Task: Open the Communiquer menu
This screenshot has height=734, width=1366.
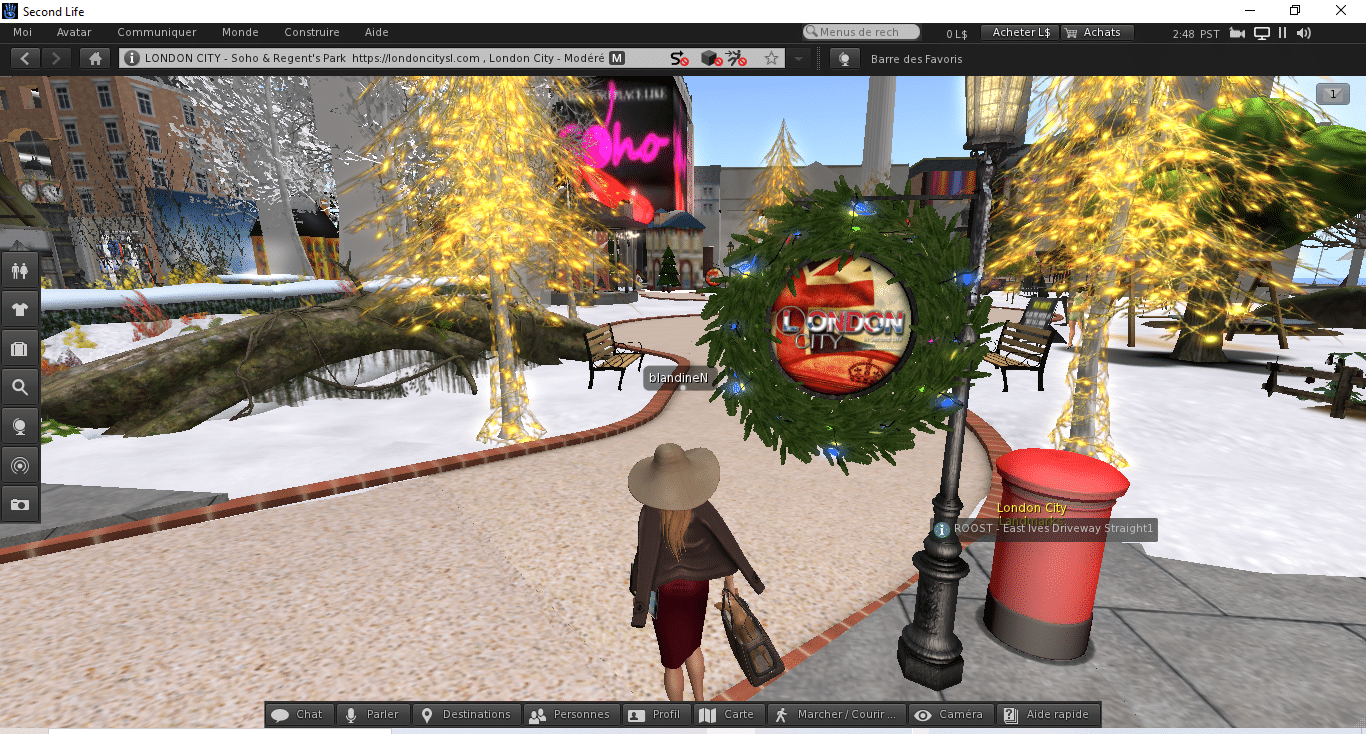Action: tap(157, 32)
